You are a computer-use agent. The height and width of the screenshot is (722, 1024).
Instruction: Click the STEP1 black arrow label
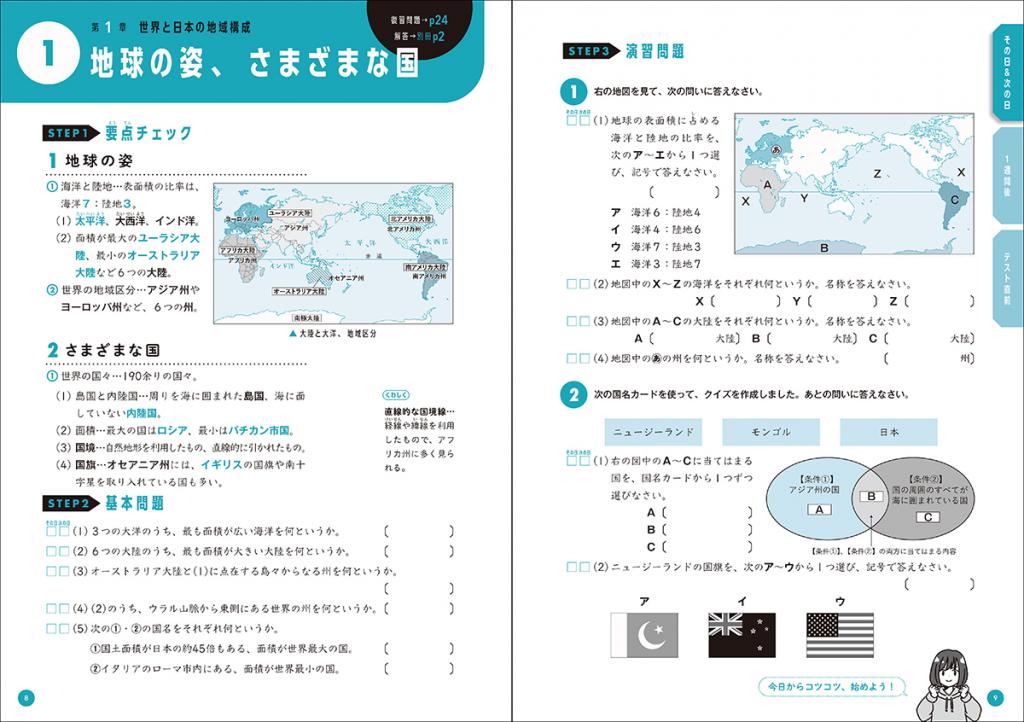click(x=71, y=133)
